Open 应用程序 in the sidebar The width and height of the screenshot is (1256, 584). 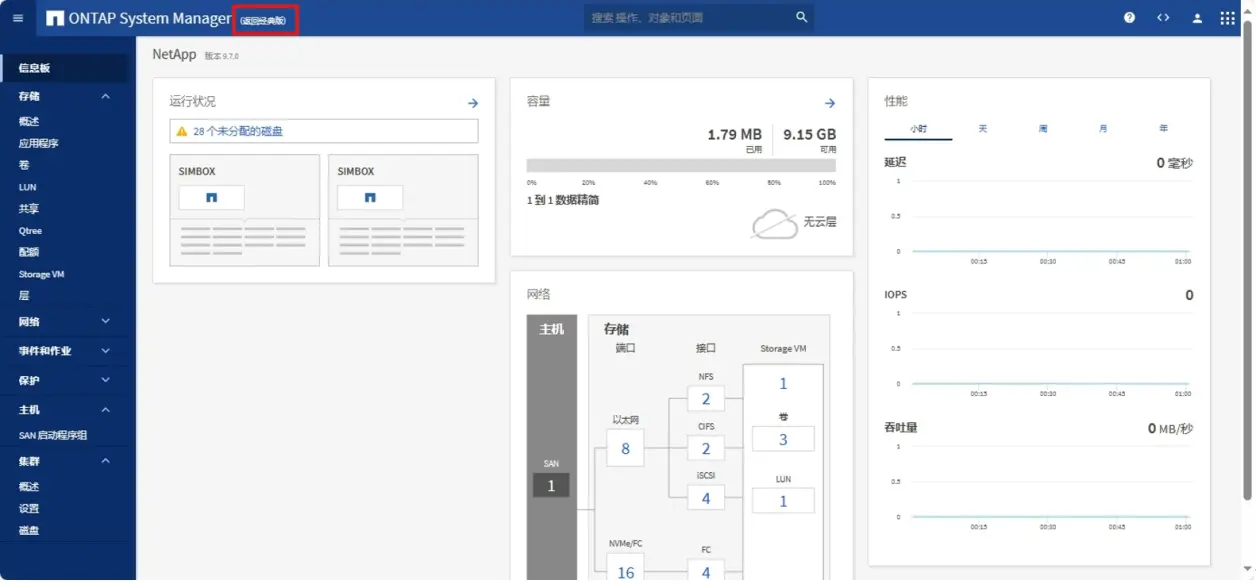click(x=39, y=143)
